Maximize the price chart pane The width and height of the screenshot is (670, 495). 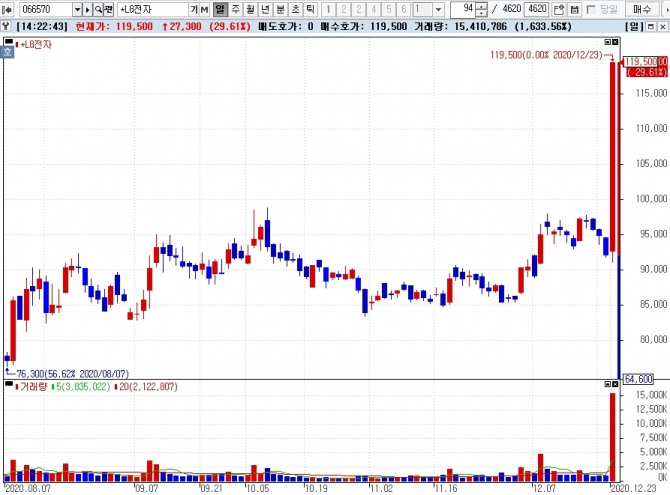pyautogui.click(x=608, y=42)
